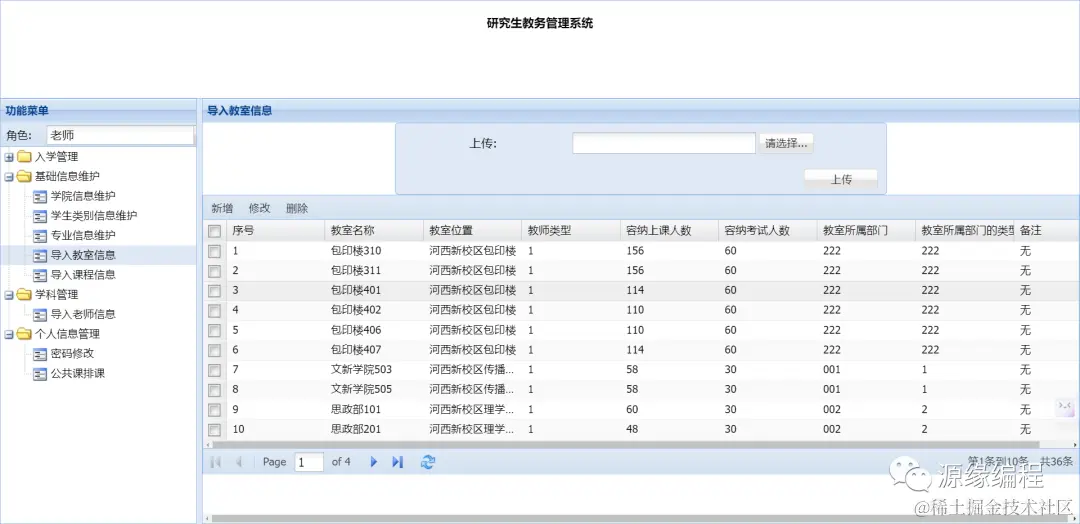Click the page icon next to 学生类别信息维护

coord(40,216)
